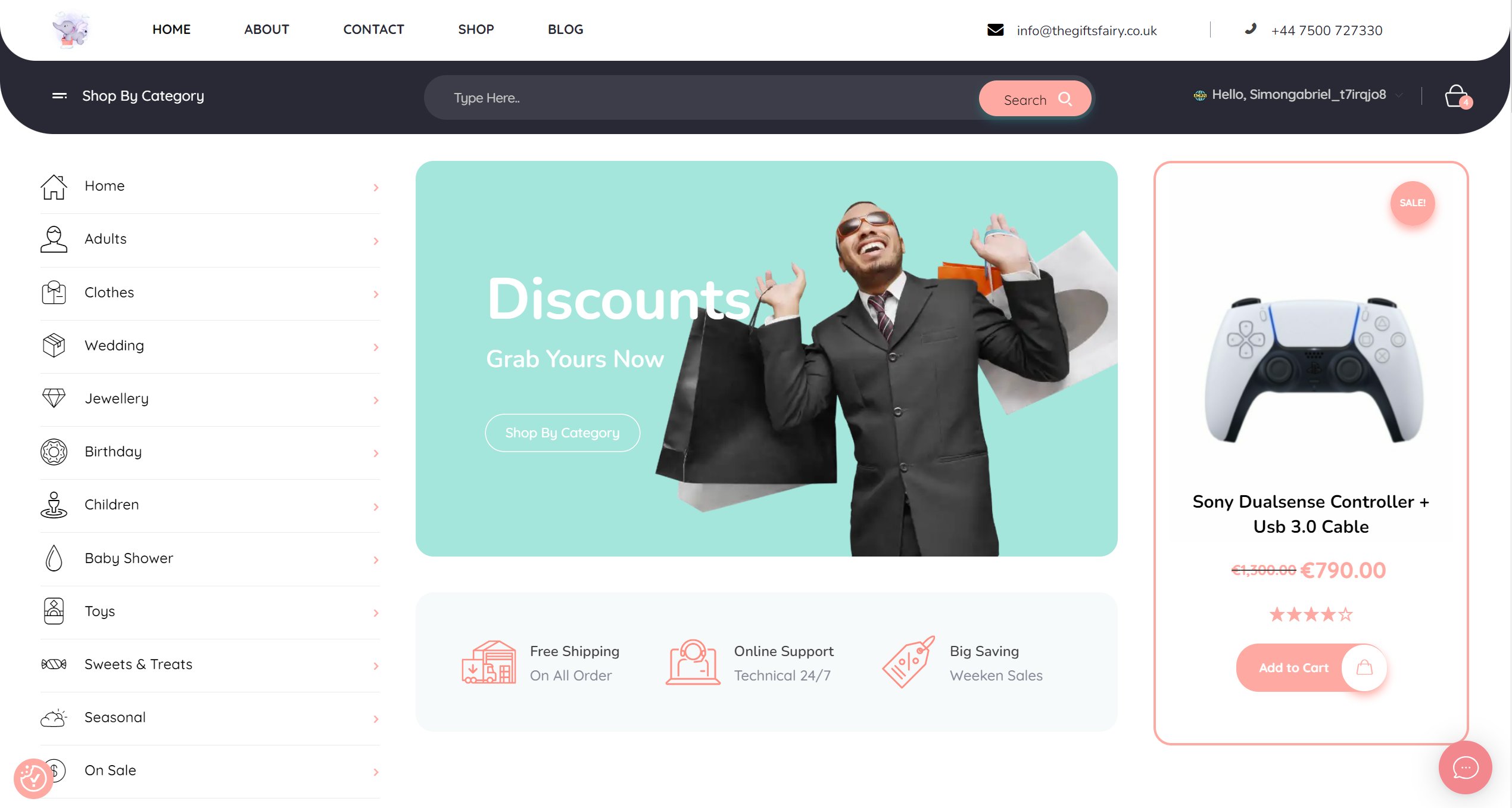
Task: Expand the Clothes category chevron
Action: pos(376,294)
